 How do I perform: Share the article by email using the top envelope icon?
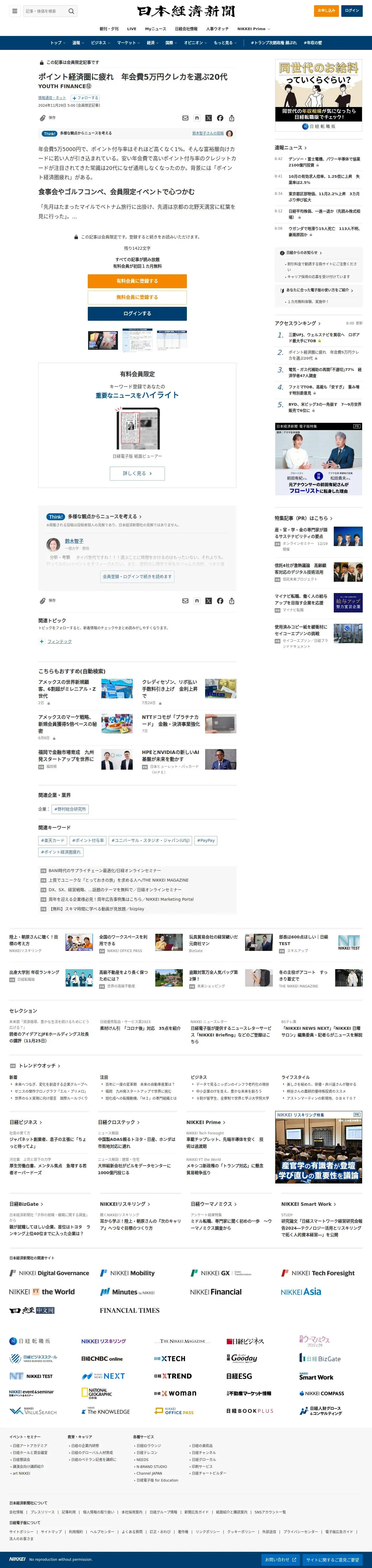click(x=185, y=118)
